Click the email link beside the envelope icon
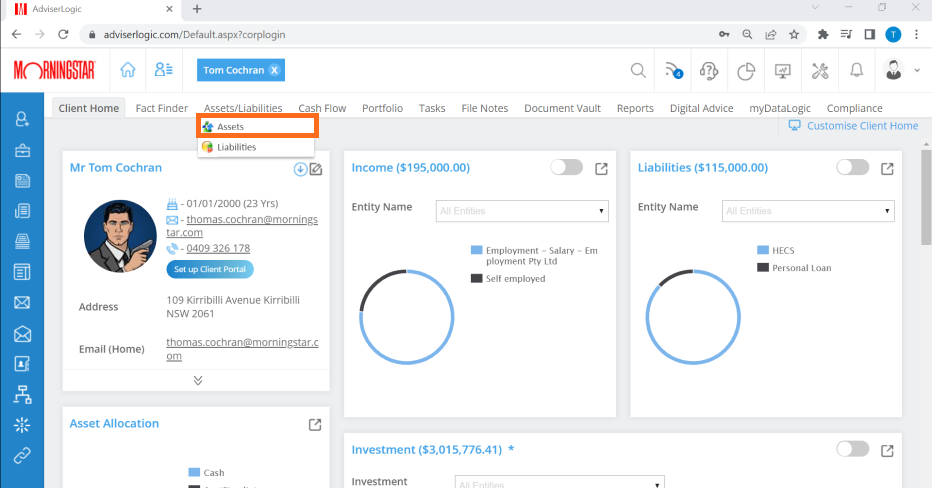 pos(242,226)
